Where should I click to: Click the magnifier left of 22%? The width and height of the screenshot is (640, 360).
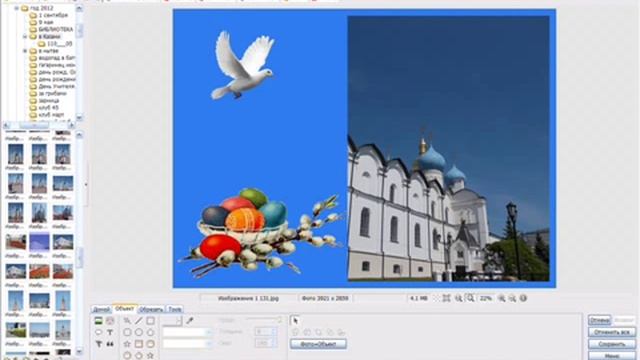point(470,298)
